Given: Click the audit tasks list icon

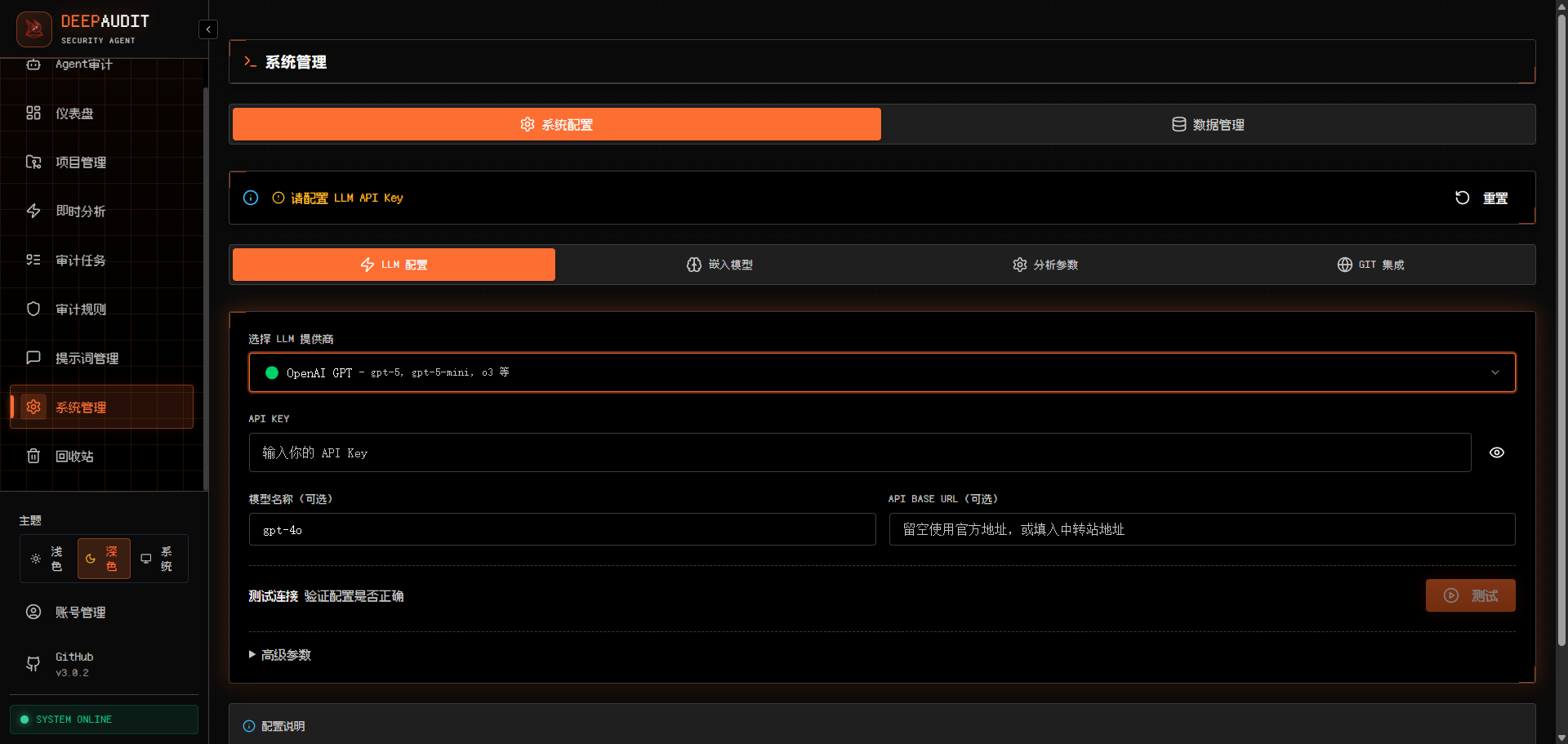Looking at the screenshot, I should pos(33,260).
